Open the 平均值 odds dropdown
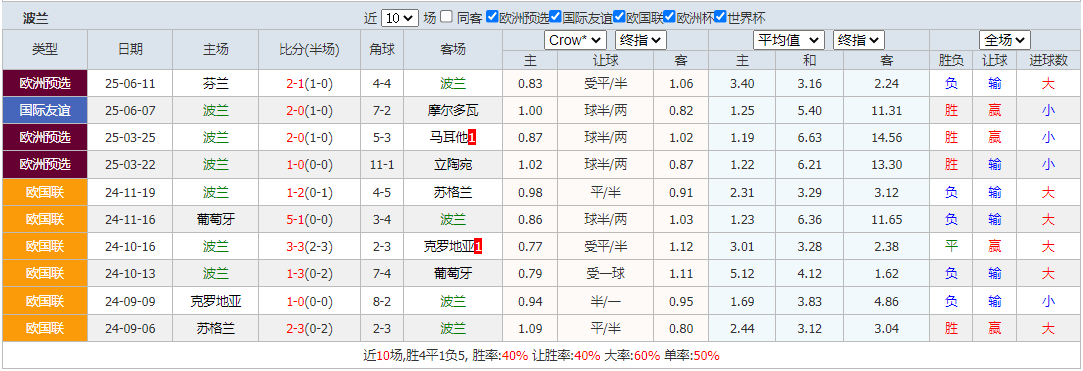This screenshot has width=1083, height=371. 788,40
